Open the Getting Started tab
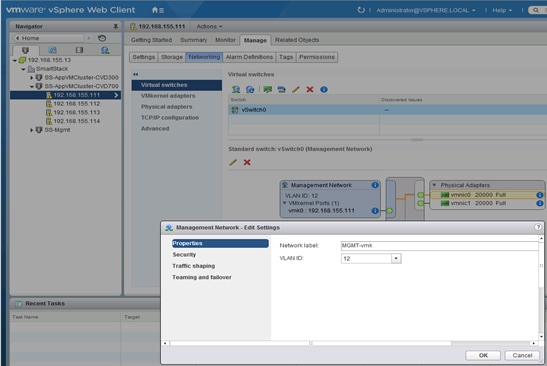 pyautogui.click(x=151, y=40)
